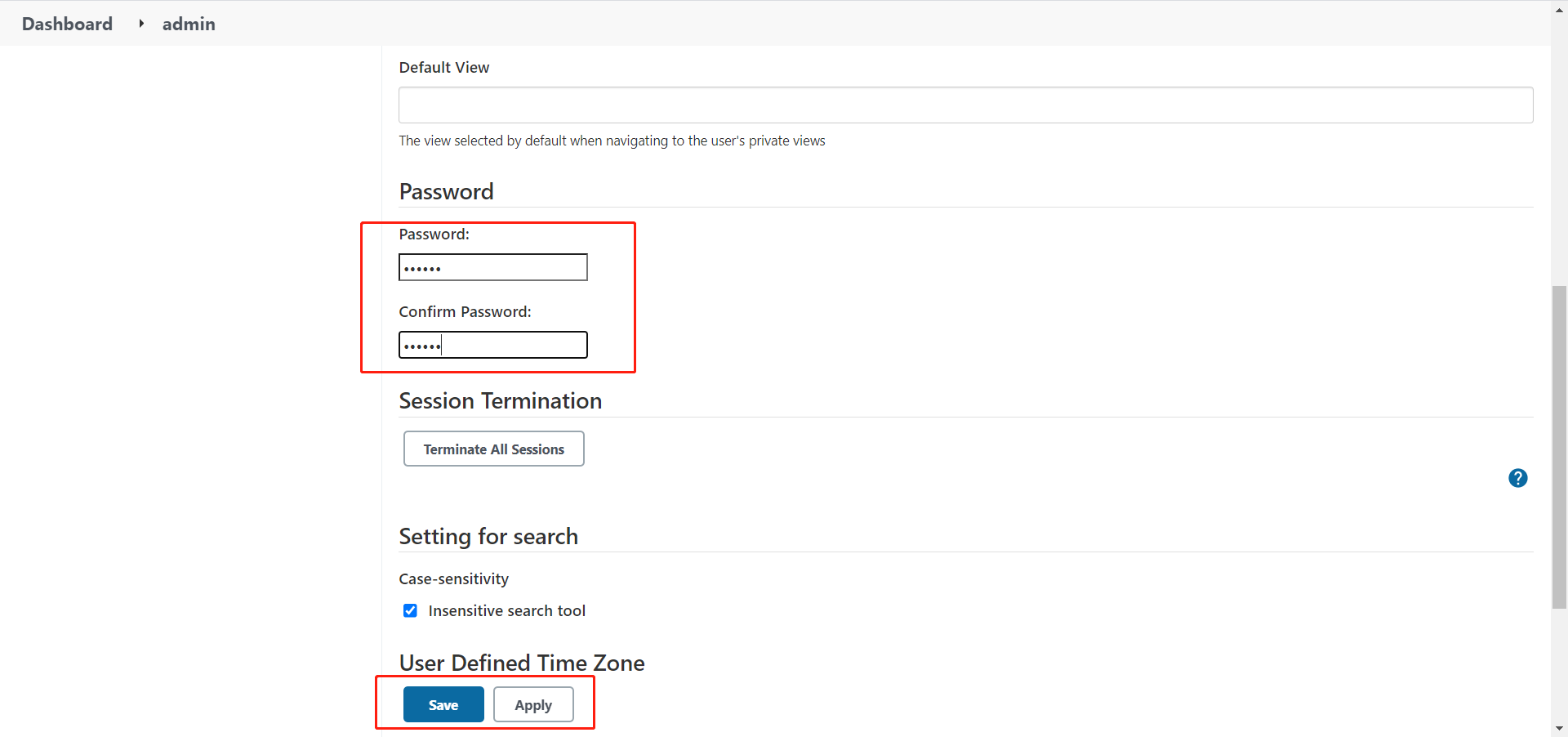Image resolution: width=1568 pixels, height=737 pixels.
Task: Toggle the Insensitive search tool checkbox
Action: pos(410,610)
